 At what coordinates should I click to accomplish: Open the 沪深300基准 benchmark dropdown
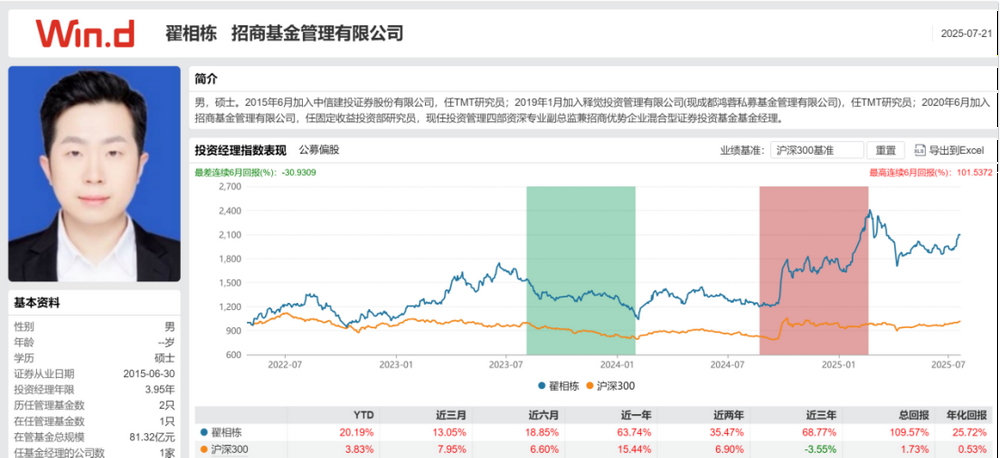(817, 151)
